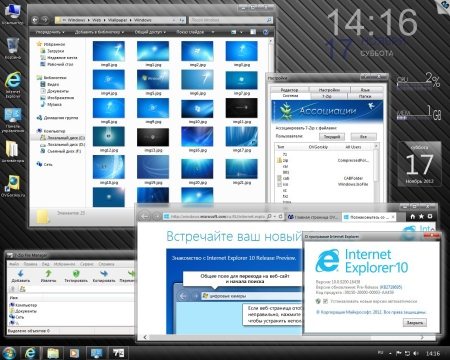Open the Recycle Bin (Корзина) desktop icon
450x360 pixels.
pyautogui.click(x=13, y=48)
